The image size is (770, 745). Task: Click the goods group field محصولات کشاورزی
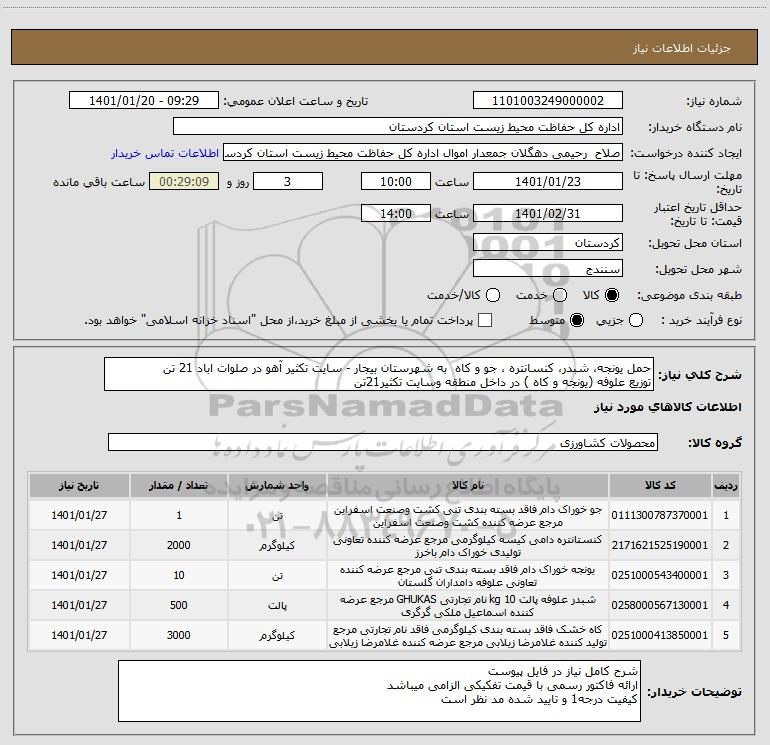(x=383, y=442)
